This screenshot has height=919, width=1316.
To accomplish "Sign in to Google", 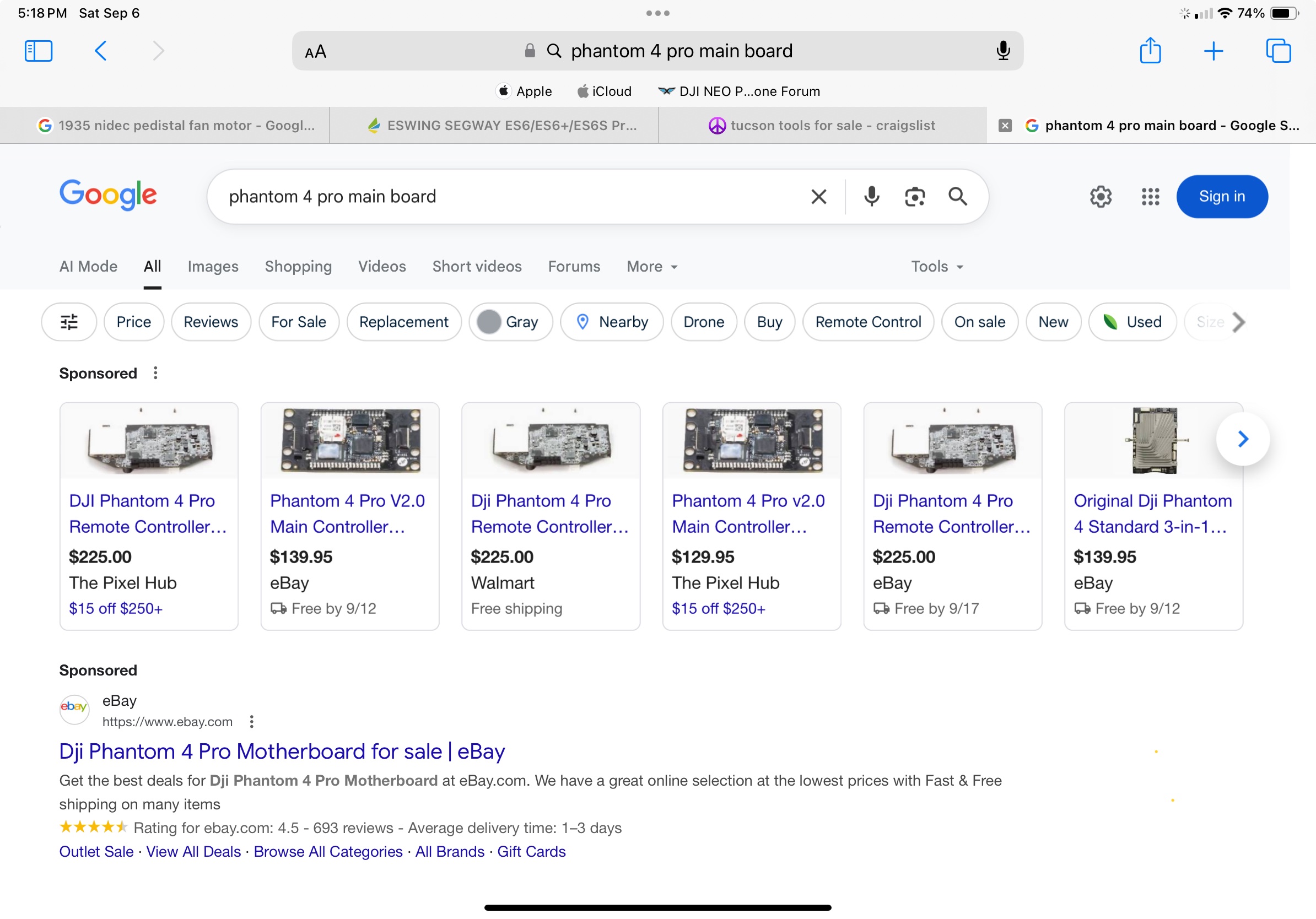I will tap(1221, 197).
